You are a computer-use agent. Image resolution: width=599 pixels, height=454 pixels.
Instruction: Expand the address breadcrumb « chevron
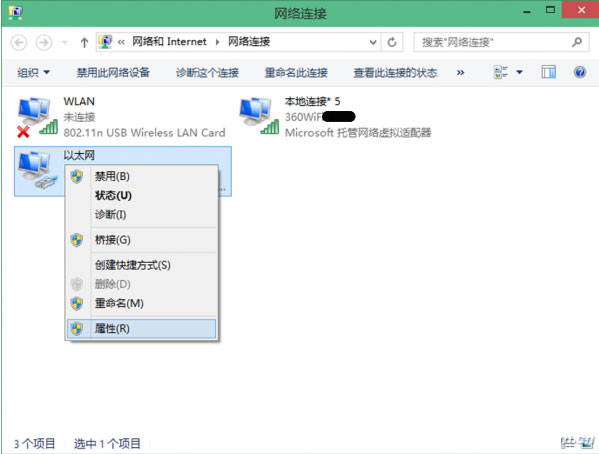pos(121,42)
